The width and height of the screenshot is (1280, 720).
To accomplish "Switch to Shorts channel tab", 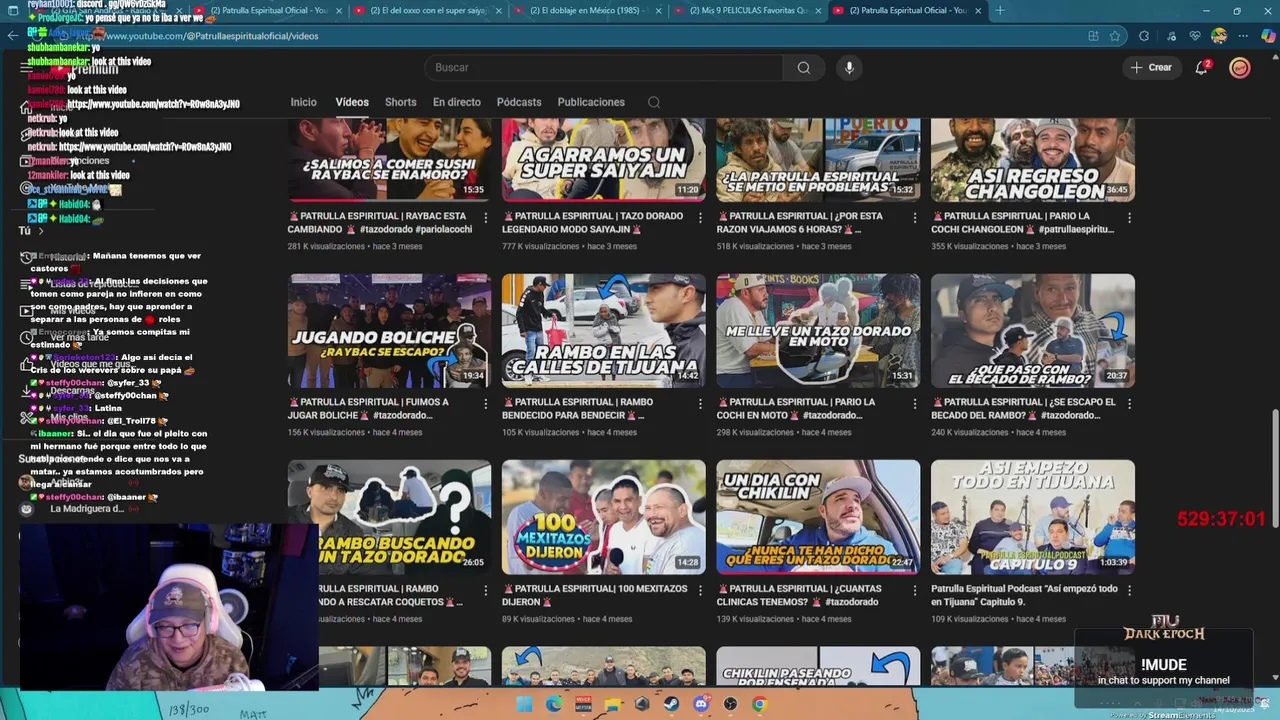I will point(400,102).
